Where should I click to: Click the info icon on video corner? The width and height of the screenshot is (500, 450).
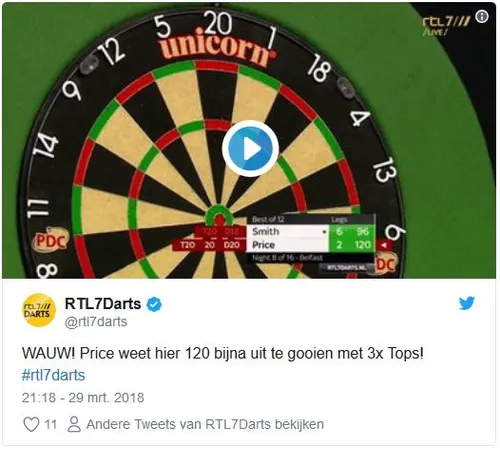click(482, 16)
